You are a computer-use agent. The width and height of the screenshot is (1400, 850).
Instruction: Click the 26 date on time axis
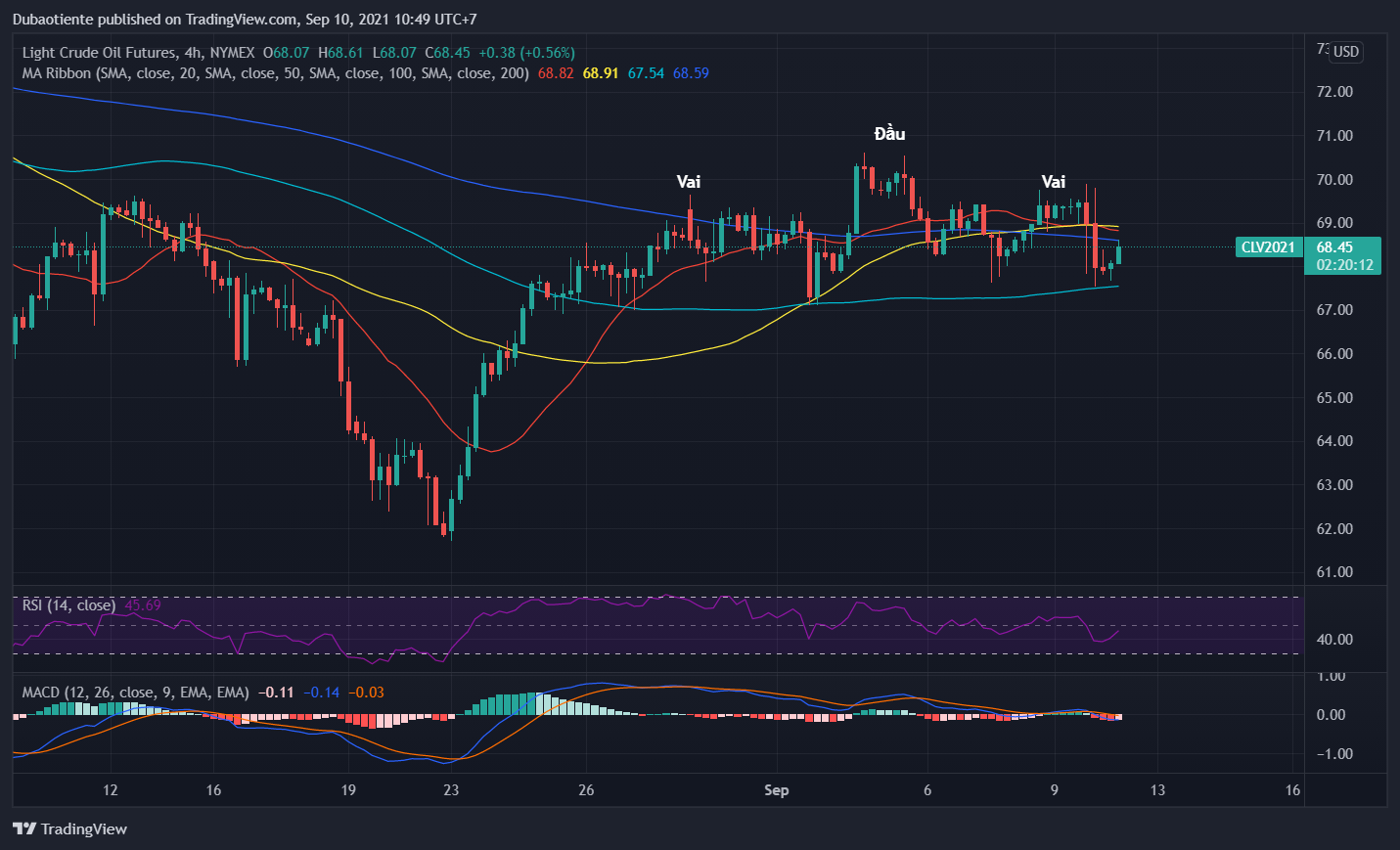pos(586,790)
